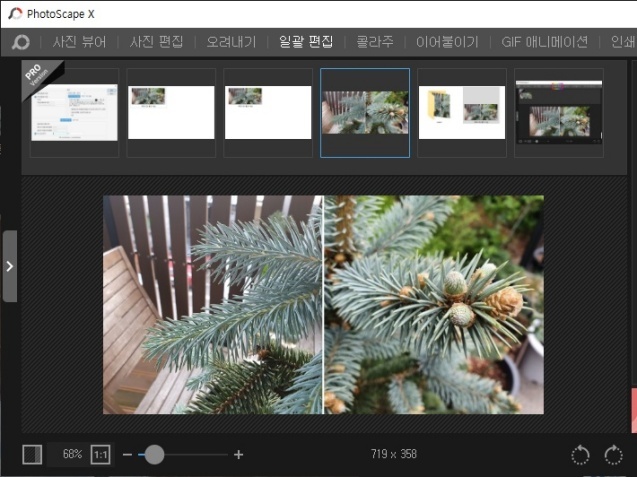Viewport: 637px width, 477px height.
Task: Expand the left side panel arrow
Action: click(10, 267)
